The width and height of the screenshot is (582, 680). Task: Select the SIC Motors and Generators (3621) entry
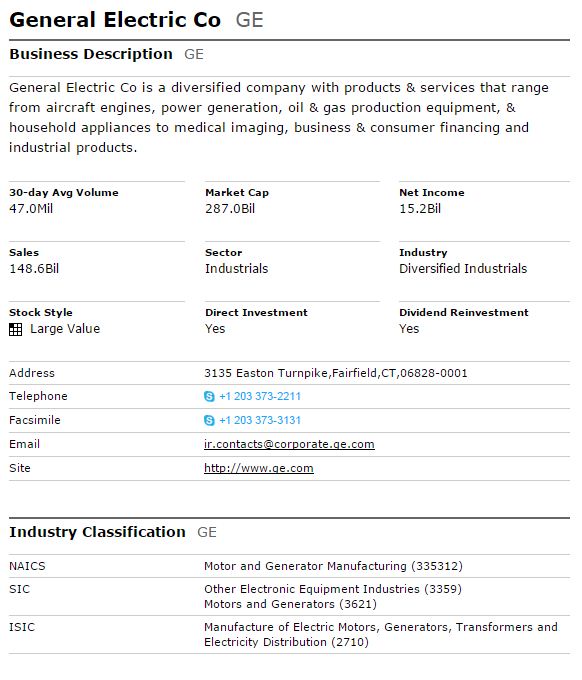[x=290, y=604]
